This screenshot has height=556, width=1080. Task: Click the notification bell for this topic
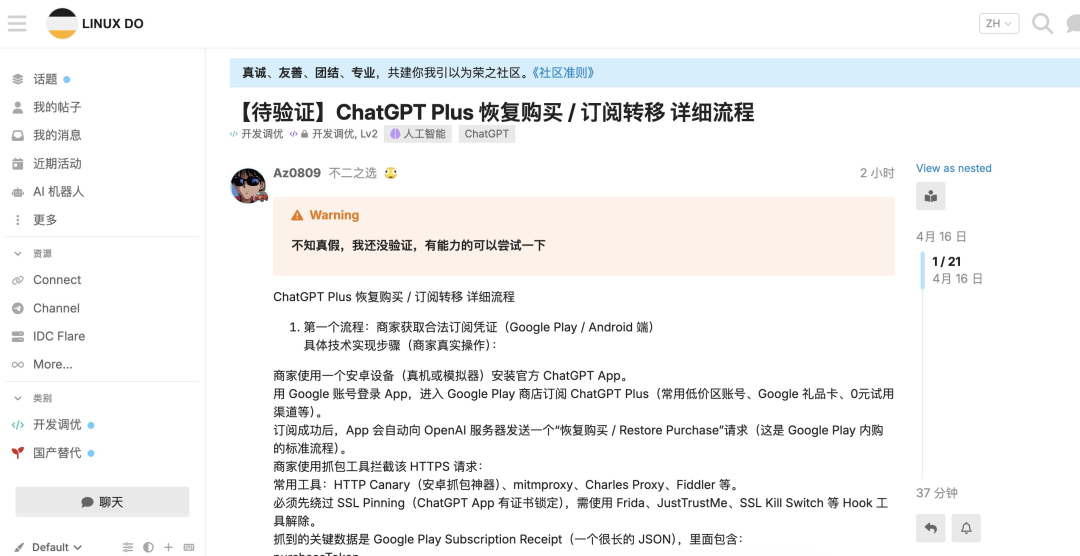pos(966,527)
